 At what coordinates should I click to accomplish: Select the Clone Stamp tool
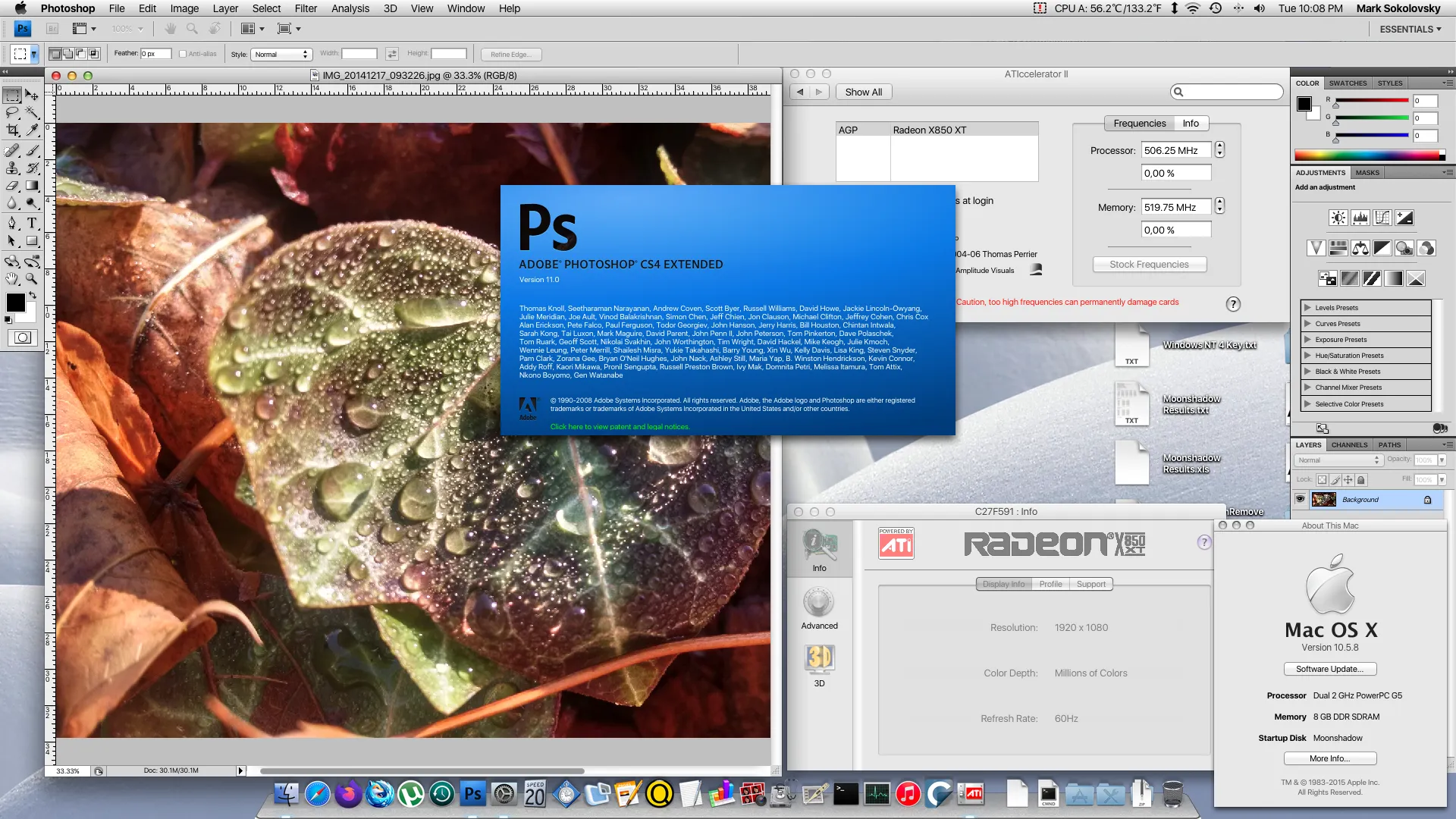pos(12,168)
